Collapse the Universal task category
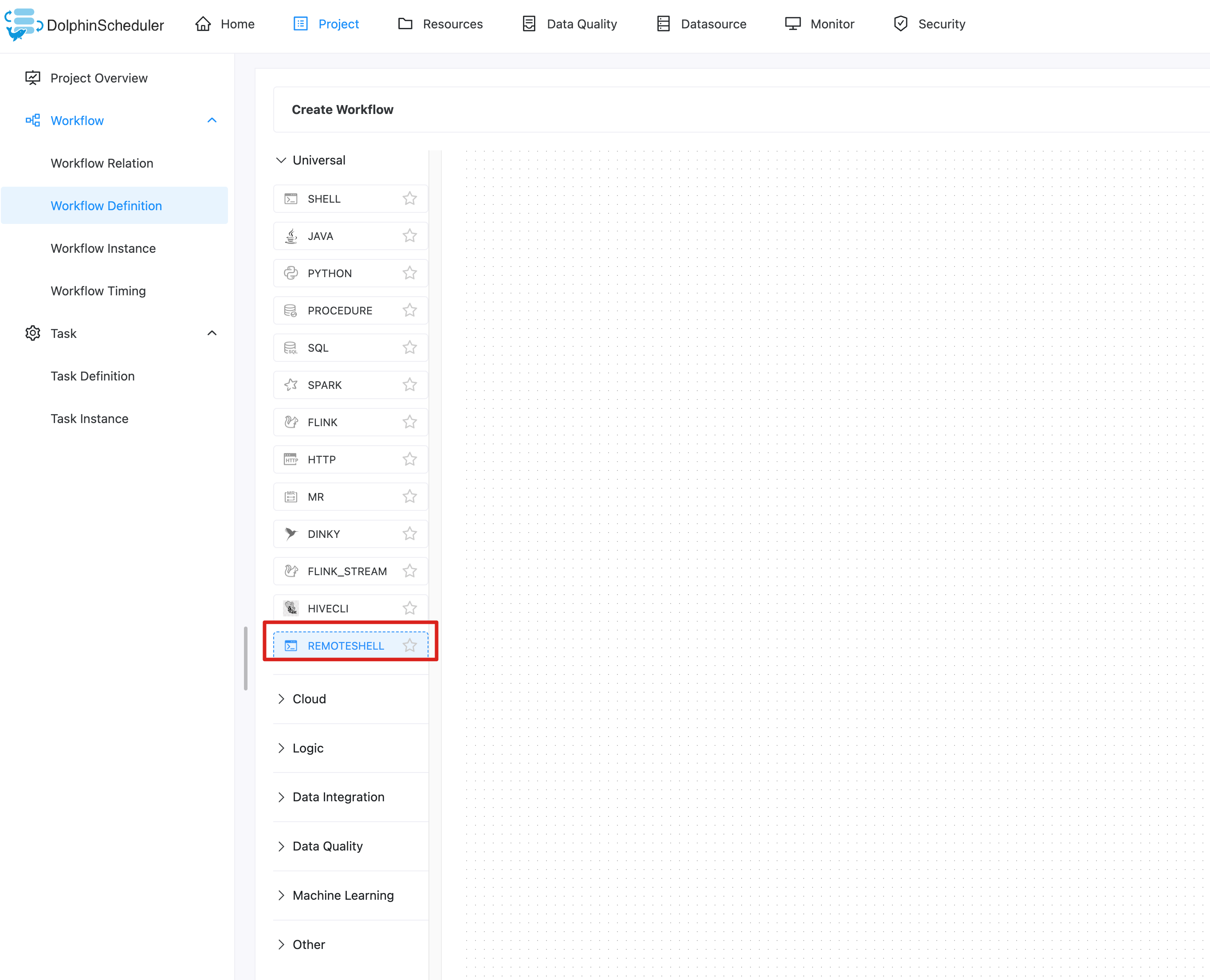The width and height of the screenshot is (1210, 980). (281, 161)
